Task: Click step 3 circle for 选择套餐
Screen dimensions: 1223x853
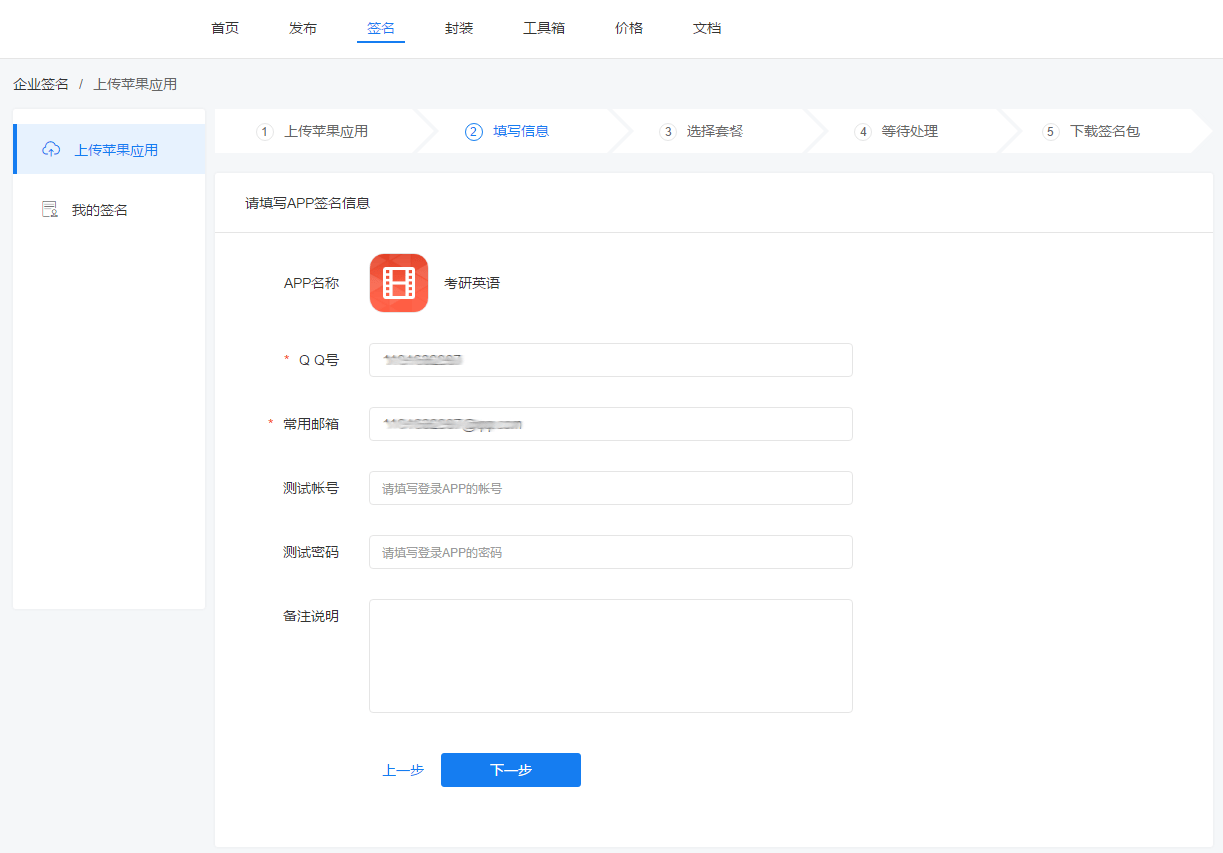Action: pos(668,132)
